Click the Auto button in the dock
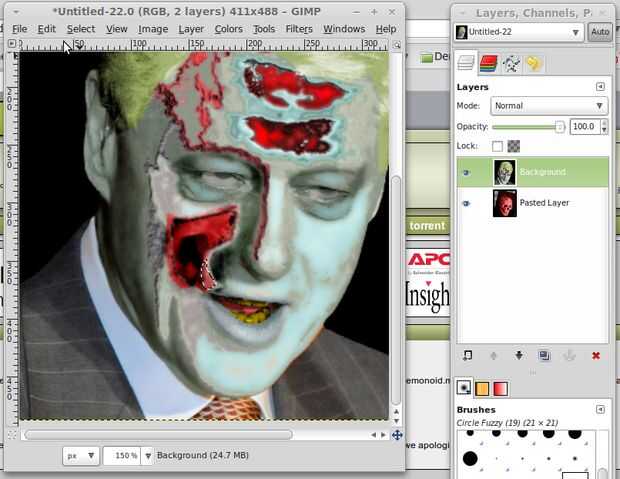620x479 pixels. [x=599, y=32]
